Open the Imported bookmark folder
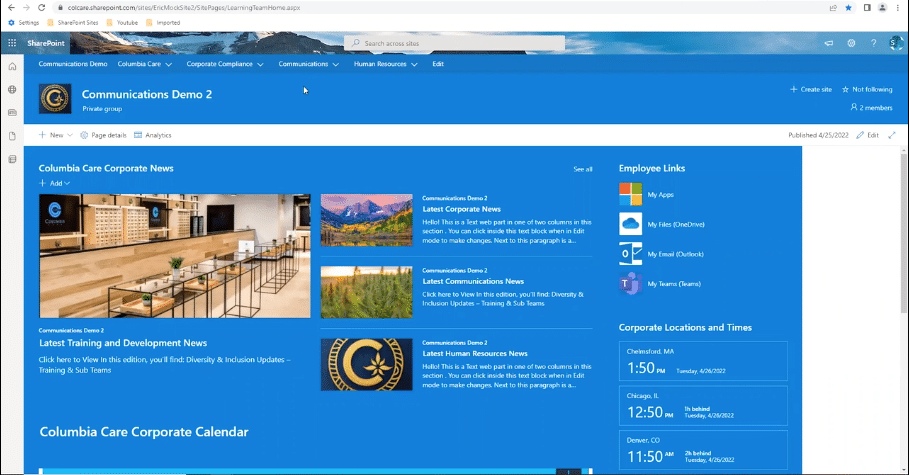 pyautogui.click(x=163, y=23)
